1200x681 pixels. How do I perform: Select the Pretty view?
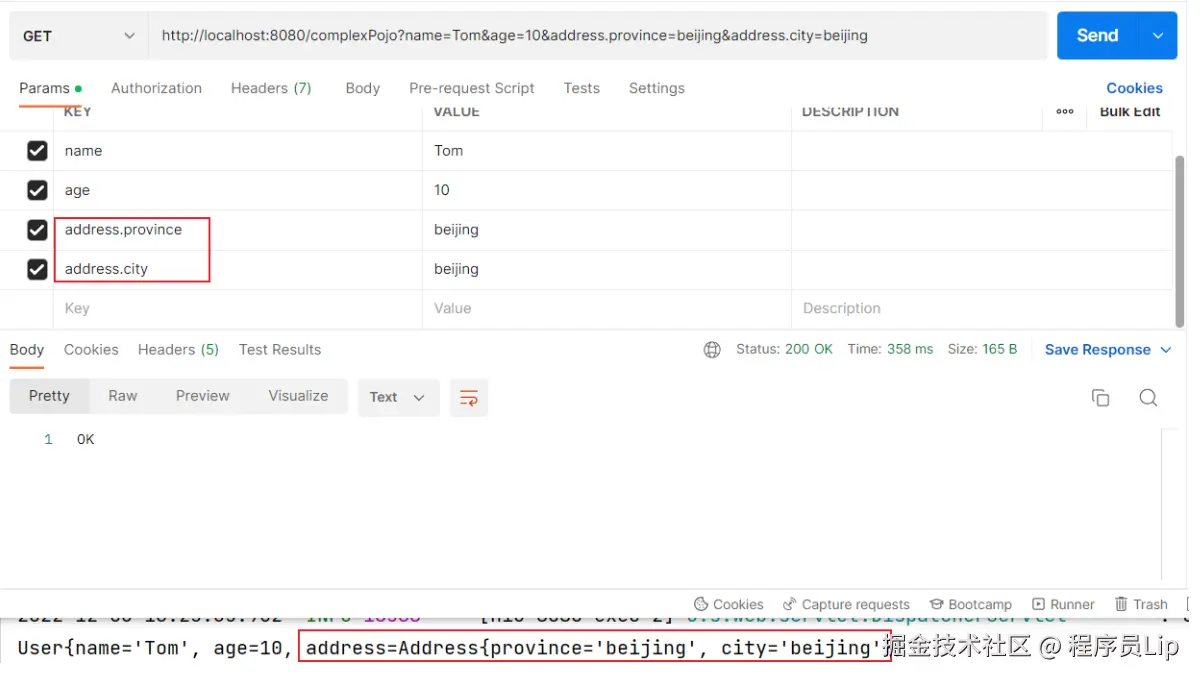49,396
